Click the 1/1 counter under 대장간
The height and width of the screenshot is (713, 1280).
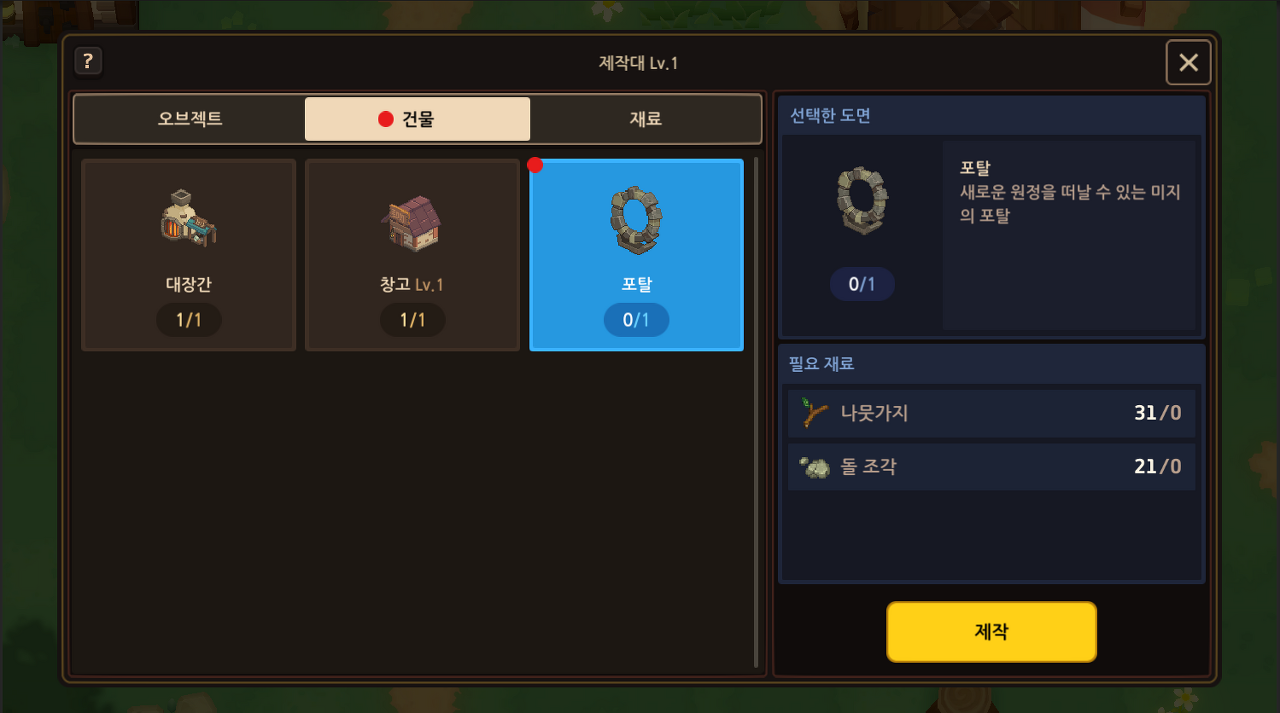point(189,320)
